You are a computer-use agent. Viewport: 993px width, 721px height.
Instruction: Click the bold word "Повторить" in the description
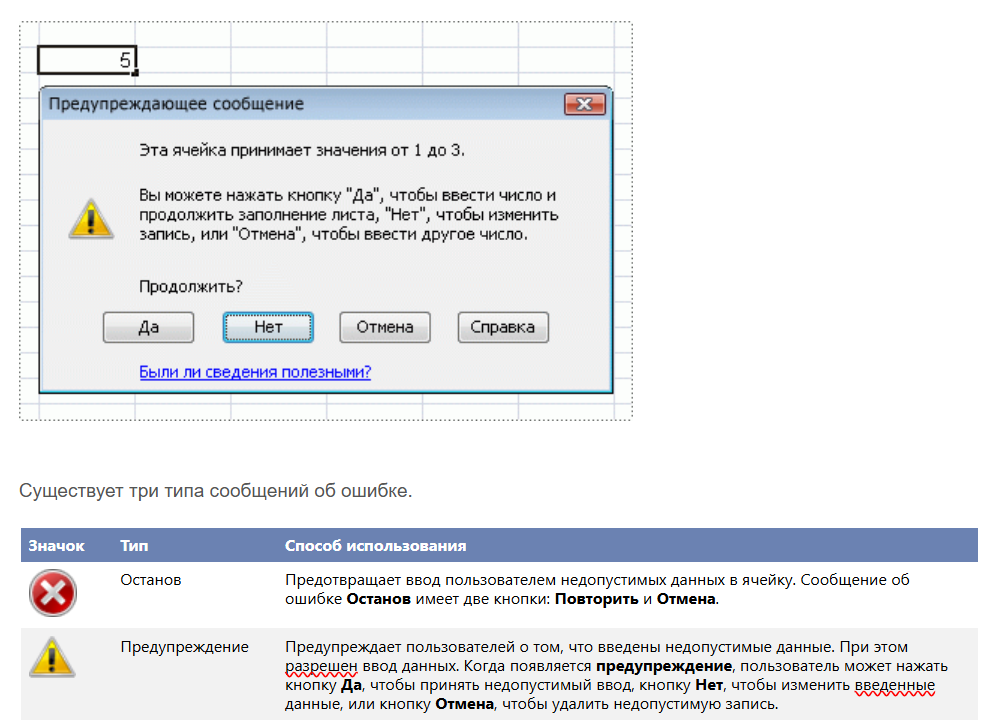[597, 599]
